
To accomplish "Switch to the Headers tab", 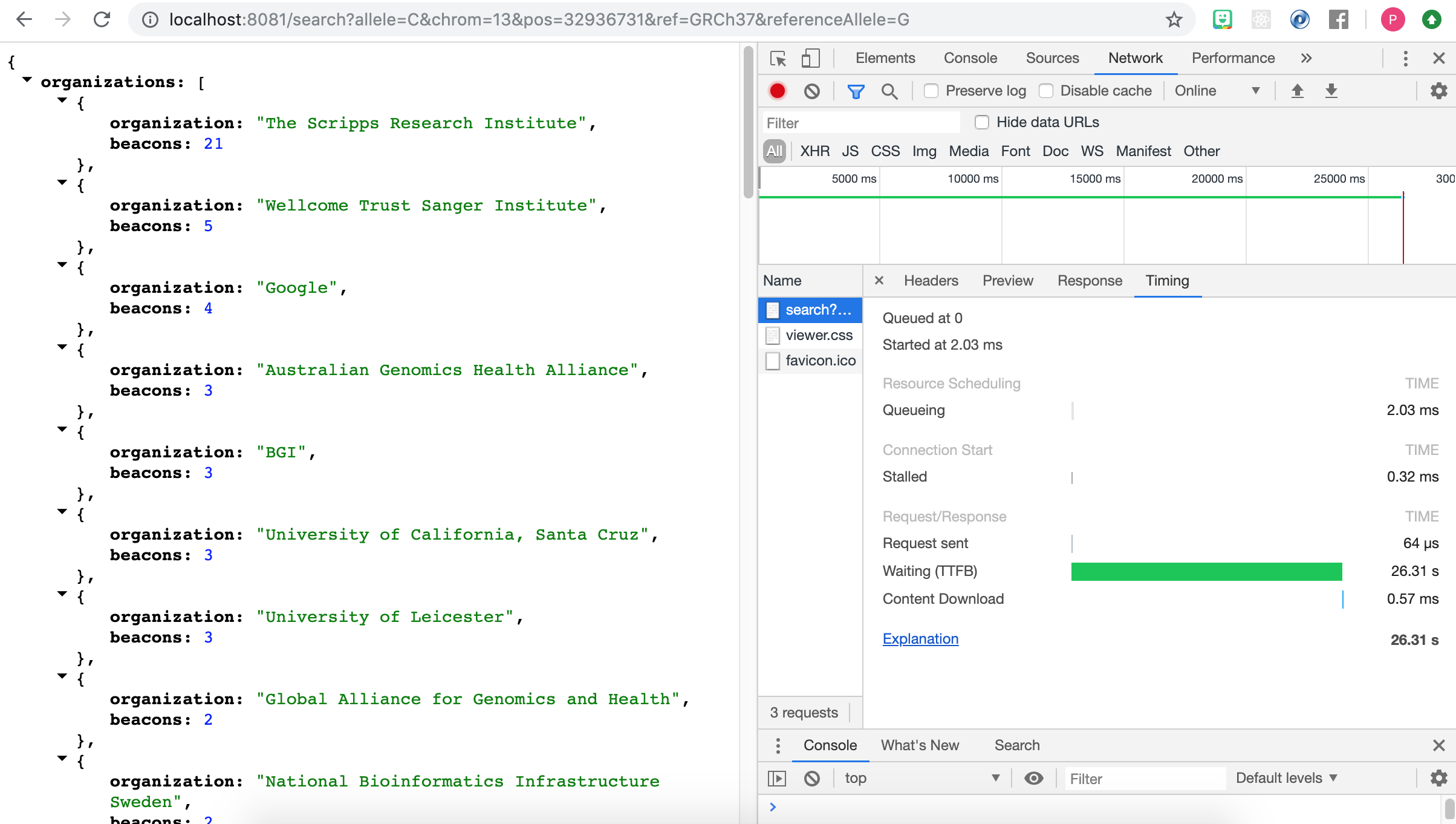I will click(931, 281).
